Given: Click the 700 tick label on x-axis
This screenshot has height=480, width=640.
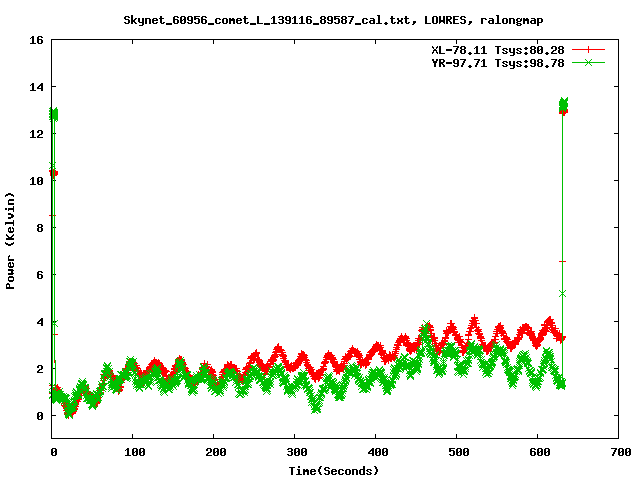Looking at the screenshot, I should pos(618,453).
